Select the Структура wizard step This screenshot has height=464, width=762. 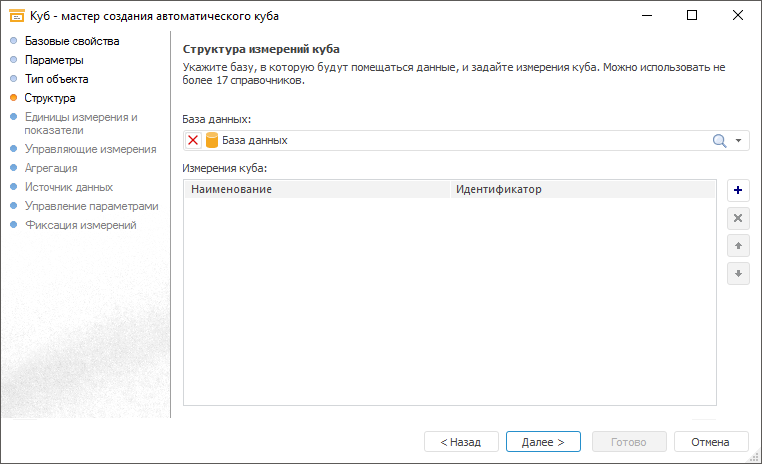tap(50, 98)
